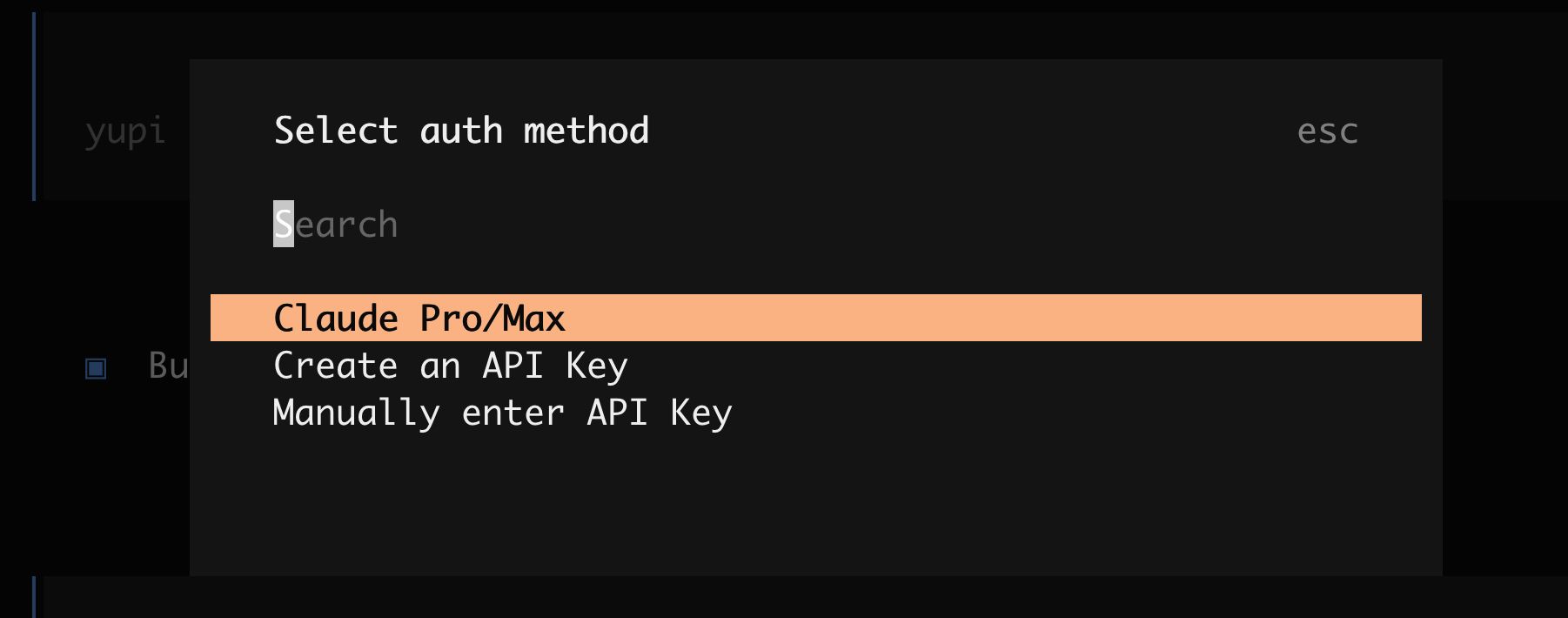The image size is (1568, 618).
Task: Click the blue square icon beside Bu
Action: pyautogui.click(x=96, y=368)
